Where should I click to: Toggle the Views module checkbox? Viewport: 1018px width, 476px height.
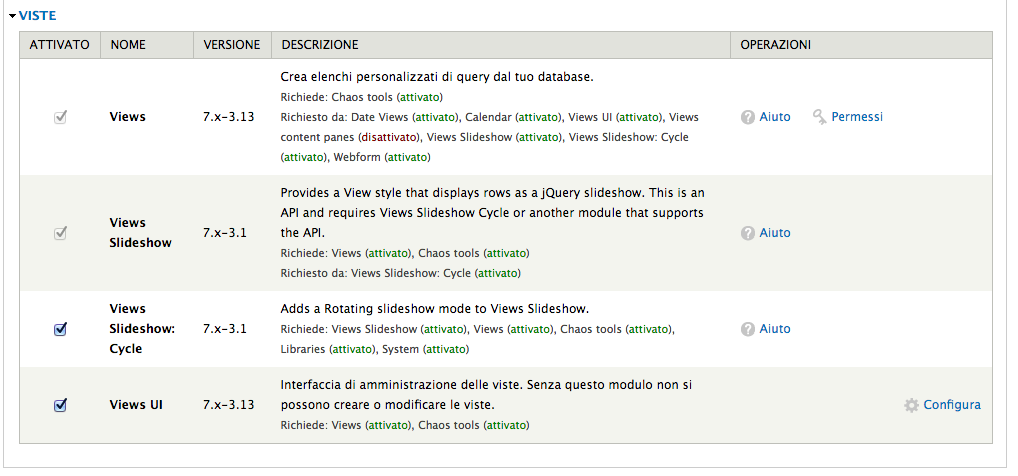(60, 118)
